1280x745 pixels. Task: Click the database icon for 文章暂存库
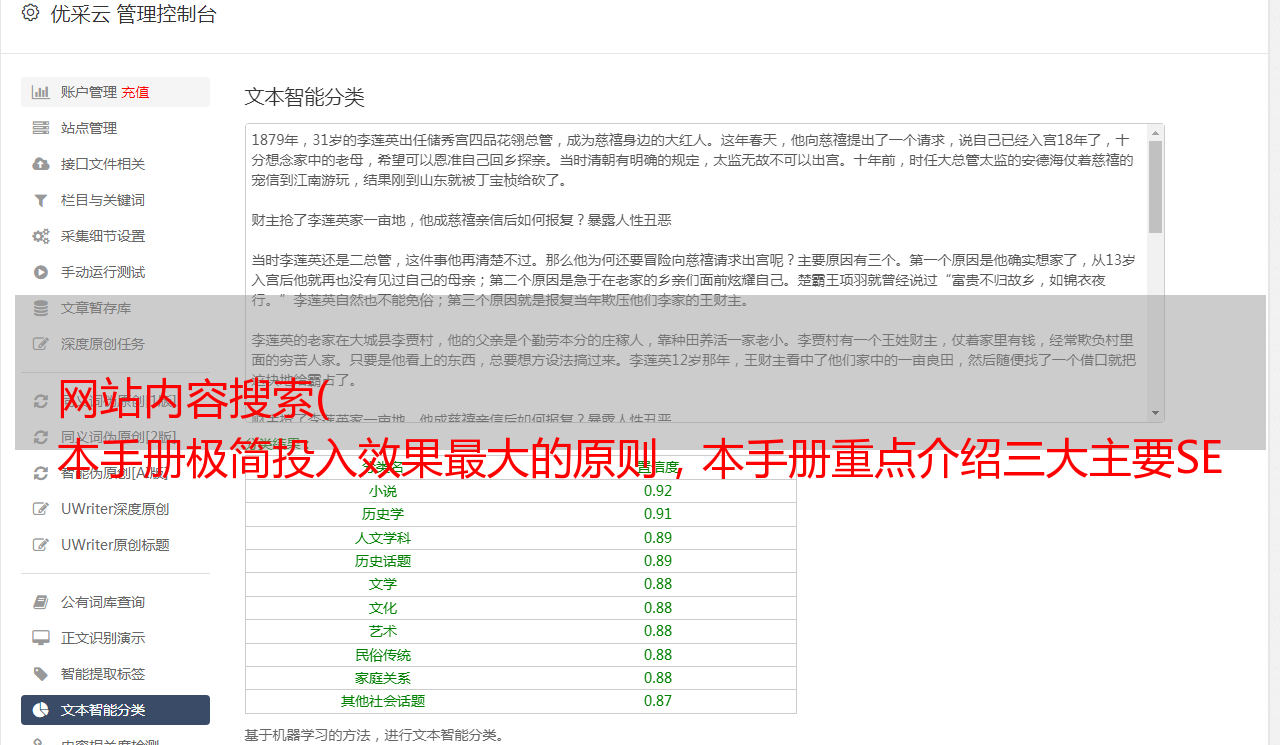(x=41, y=308)
